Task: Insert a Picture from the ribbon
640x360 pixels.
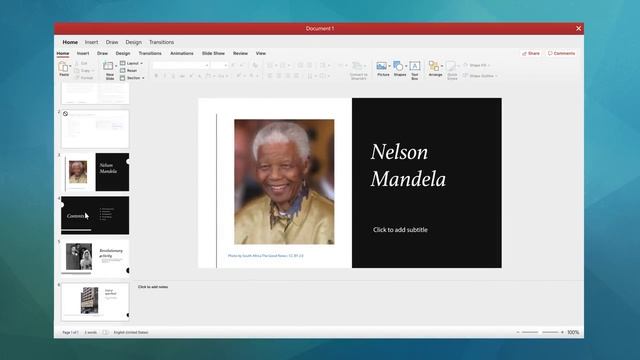Action: (382, 69)
